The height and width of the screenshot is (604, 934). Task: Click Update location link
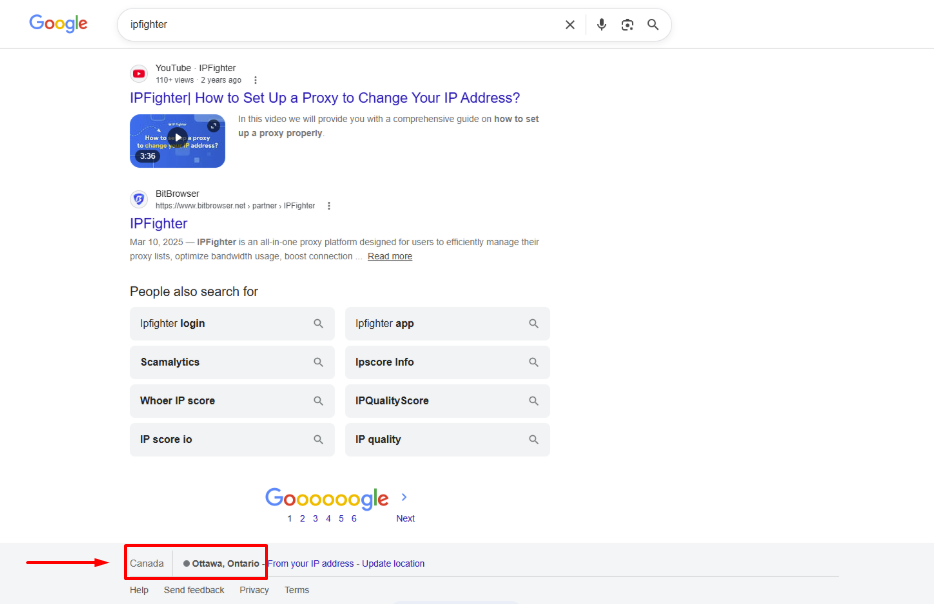click(x=393, y=563)
